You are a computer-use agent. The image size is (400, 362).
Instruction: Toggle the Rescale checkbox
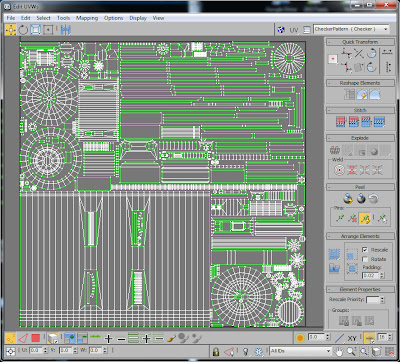pyautogui.click(x=365, y=250)
